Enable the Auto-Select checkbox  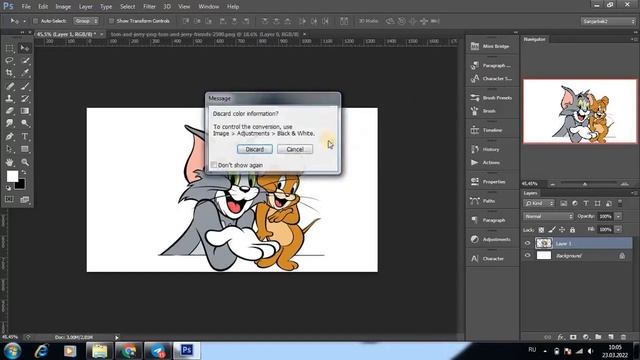36,21
